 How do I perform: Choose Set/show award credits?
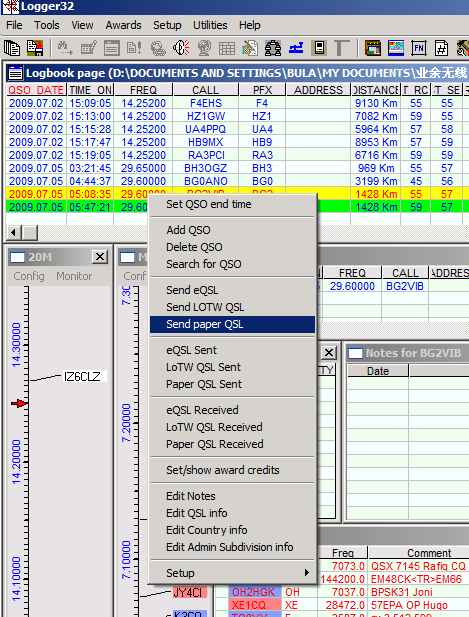[x=232, y=470]
